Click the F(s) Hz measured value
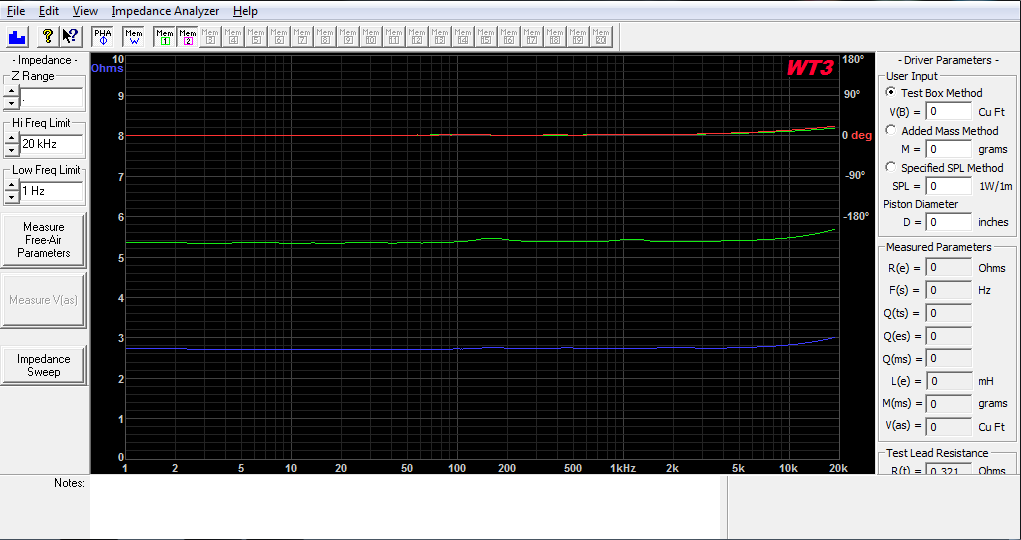 coord(949,291)
